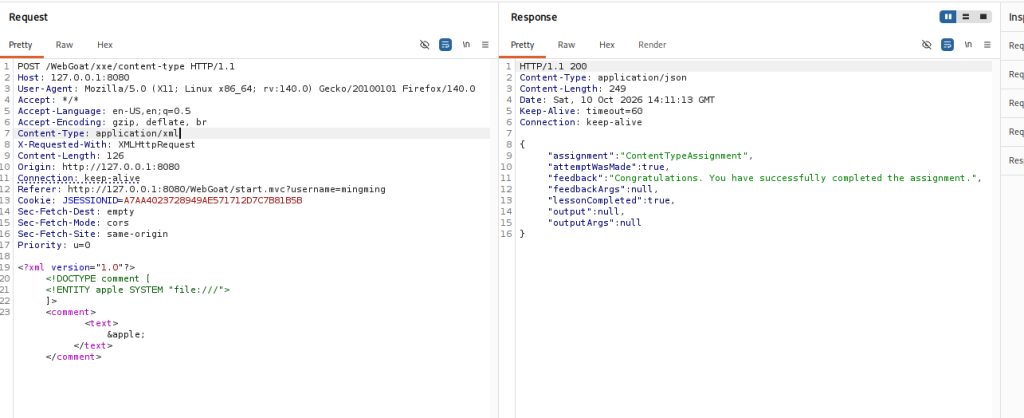Toggle the \n newline display in Request panel

[x=466, y=44]
